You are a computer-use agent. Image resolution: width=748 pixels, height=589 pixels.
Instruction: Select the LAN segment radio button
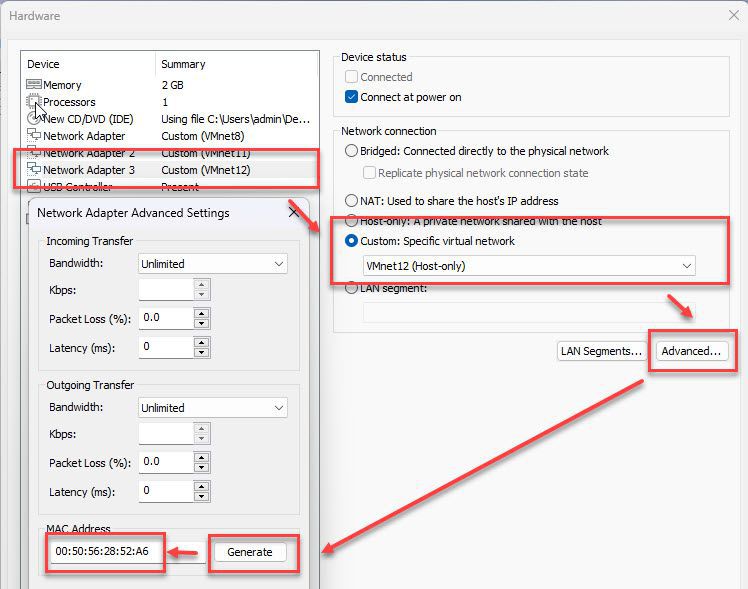(351, 288)
